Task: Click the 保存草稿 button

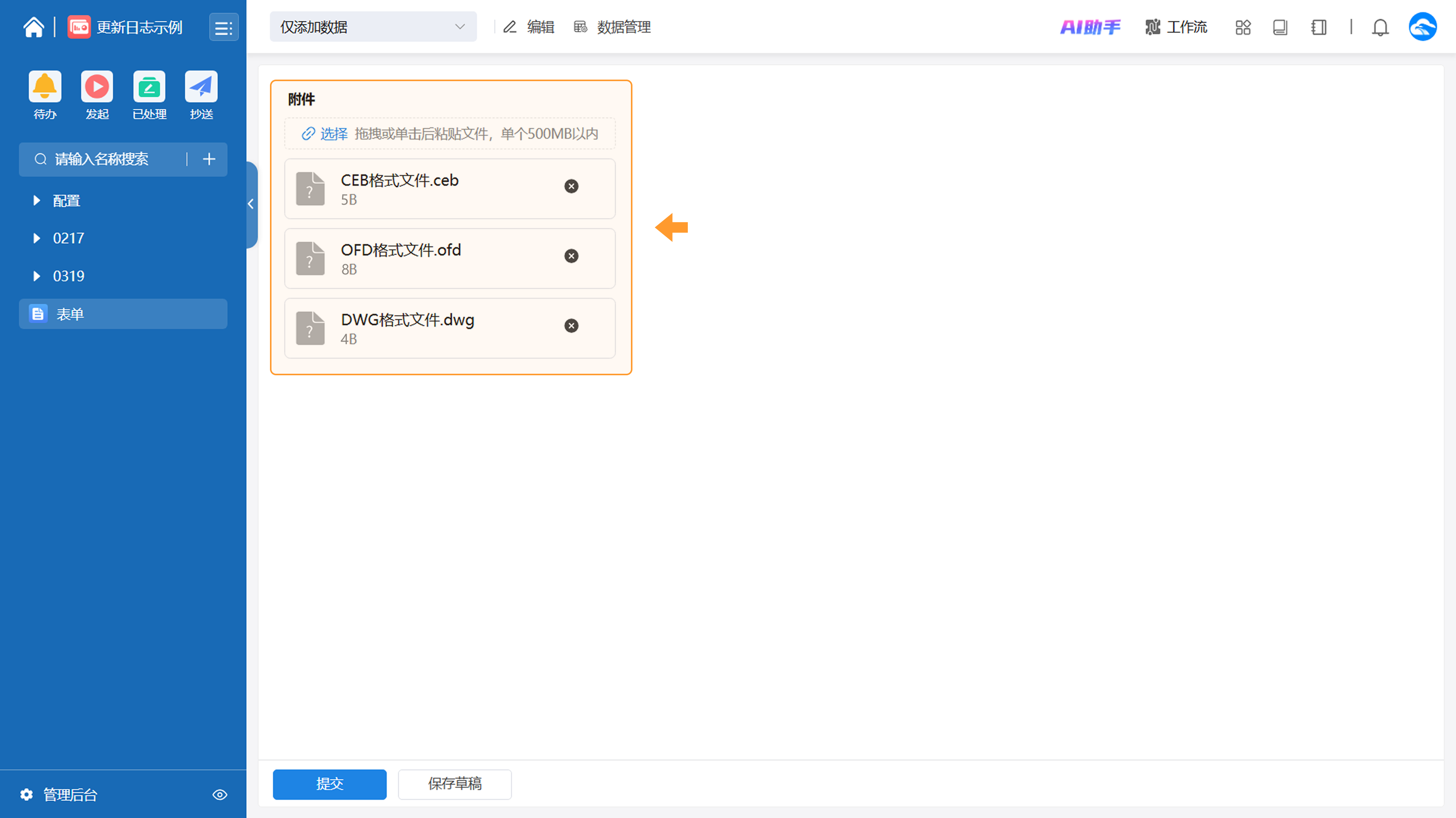Action: (x=455, y=784)
